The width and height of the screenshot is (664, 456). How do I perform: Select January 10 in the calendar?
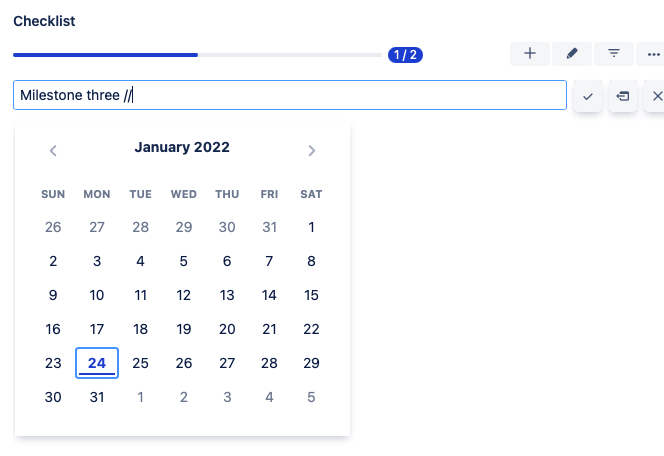(x=97, y=295)
